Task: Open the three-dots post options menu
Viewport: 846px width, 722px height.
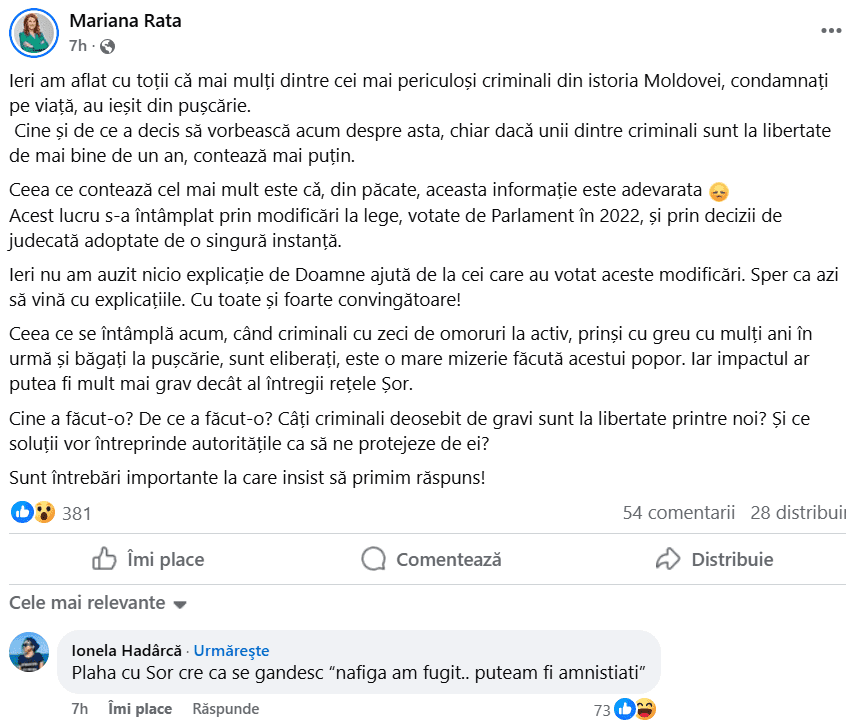Action: (x=831, y=31)
